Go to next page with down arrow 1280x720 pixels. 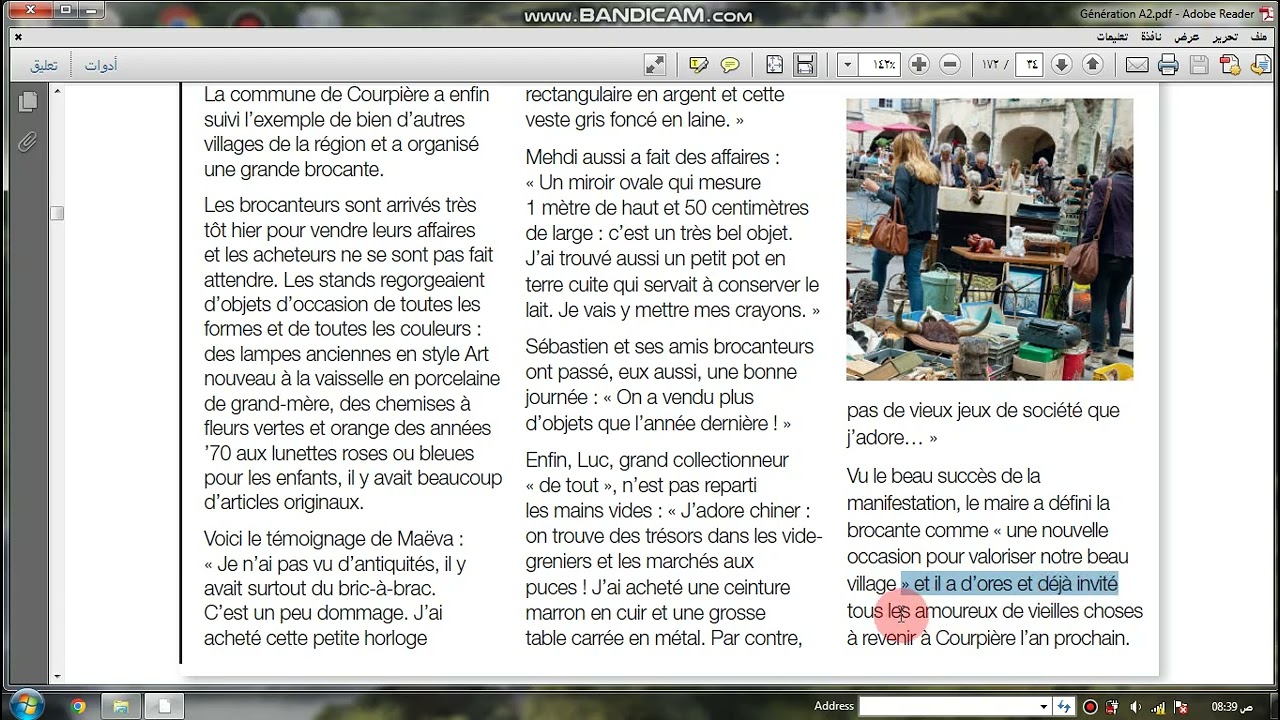(x=1062, y=65)
